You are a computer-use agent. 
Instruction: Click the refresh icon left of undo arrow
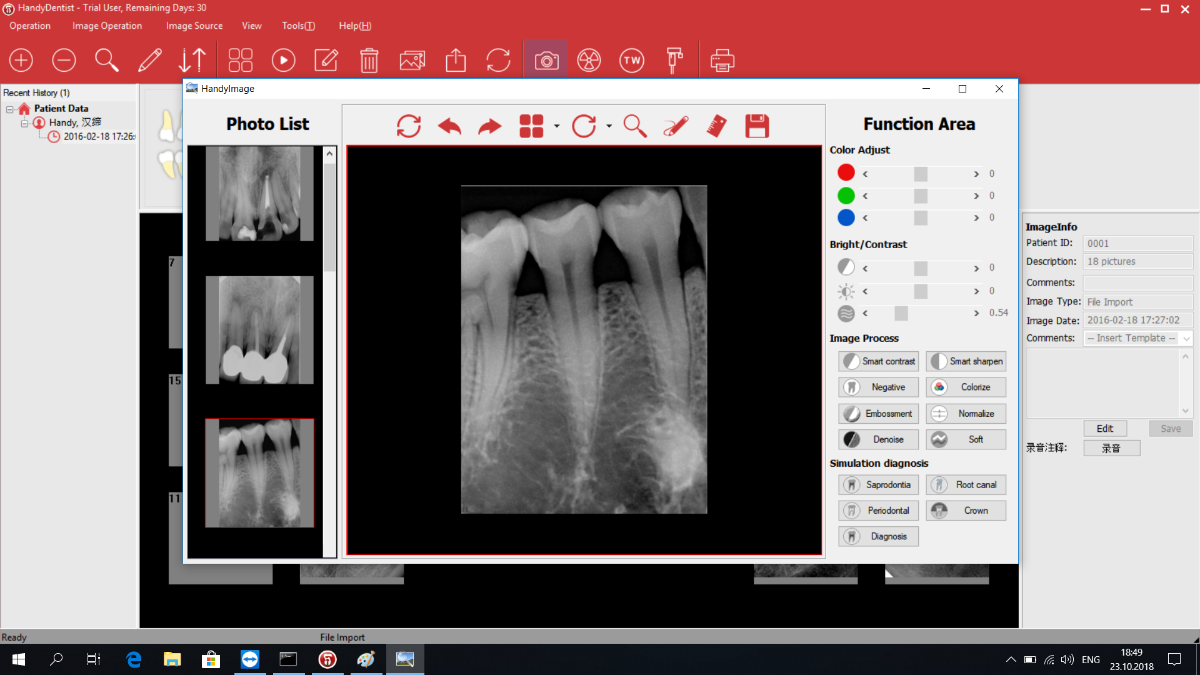[408, 126]
